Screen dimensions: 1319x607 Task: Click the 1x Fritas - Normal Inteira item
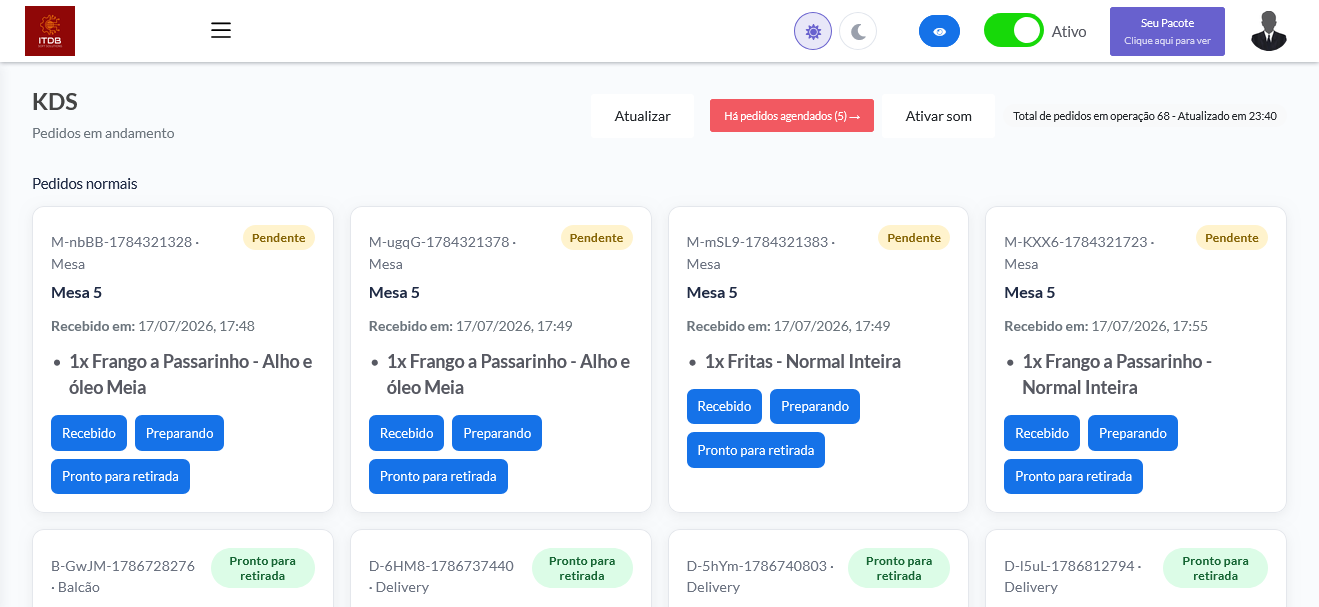[803, 361]
